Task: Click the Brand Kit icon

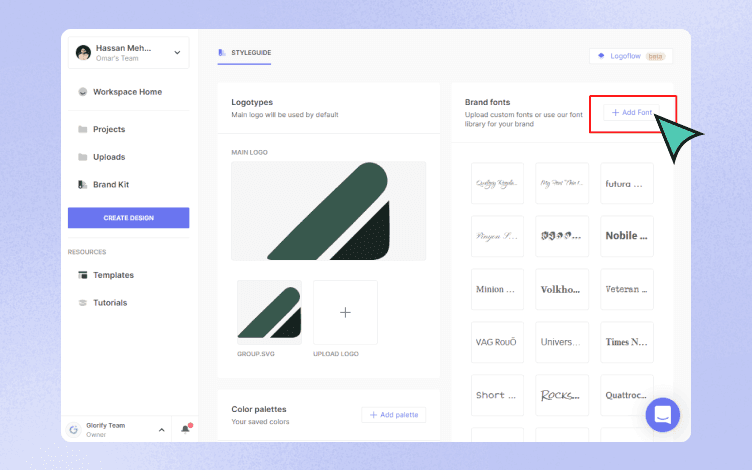Action: 82,185
